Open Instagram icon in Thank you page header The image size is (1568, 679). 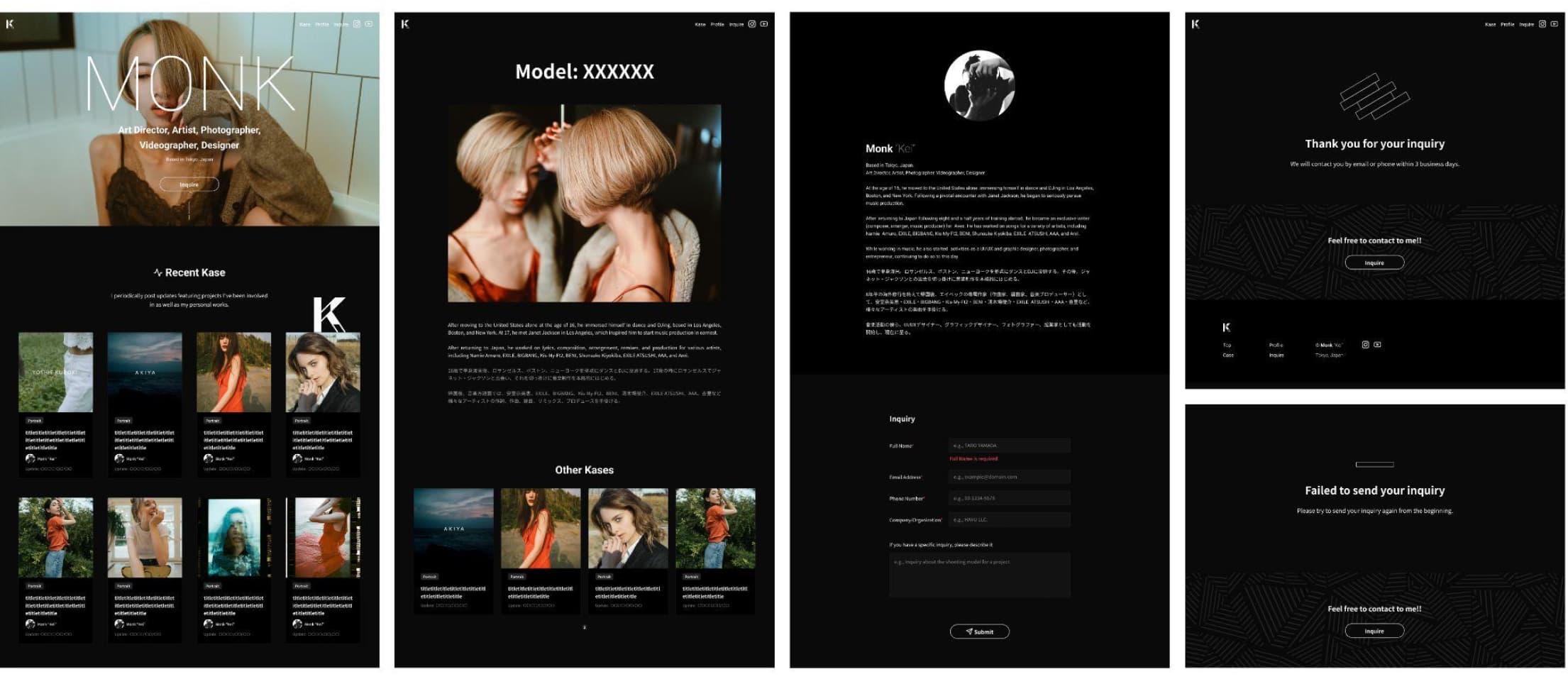click(1542, 24)
